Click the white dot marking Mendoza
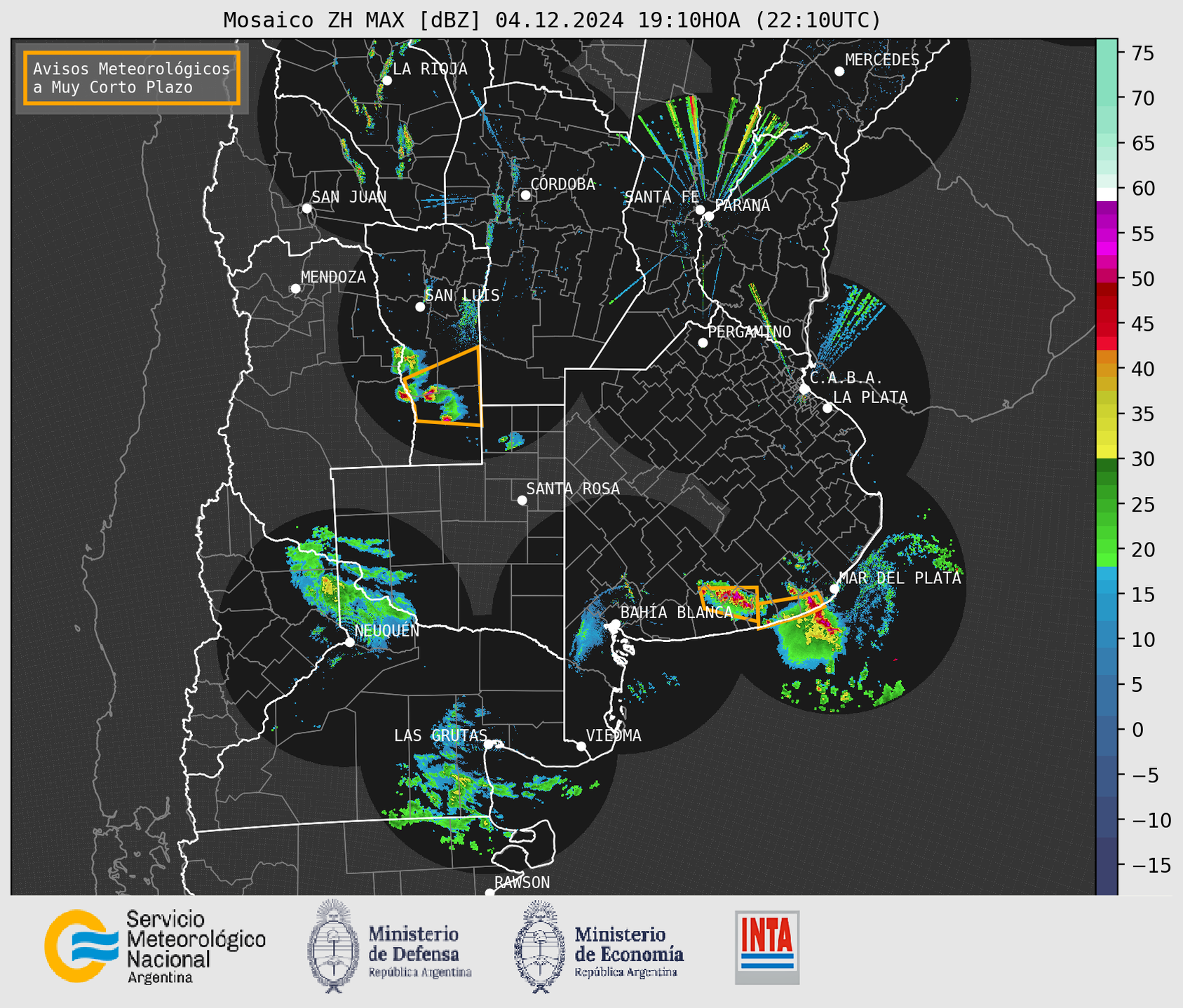The height and width of the screenshot is (1008, 1183). tap(295, 289)
